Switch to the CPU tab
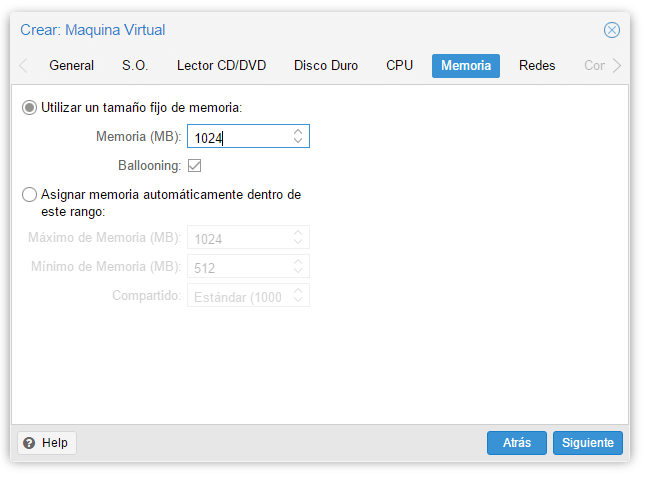The image size is (647, 482). pyautogui.click(x=399, y=66)
